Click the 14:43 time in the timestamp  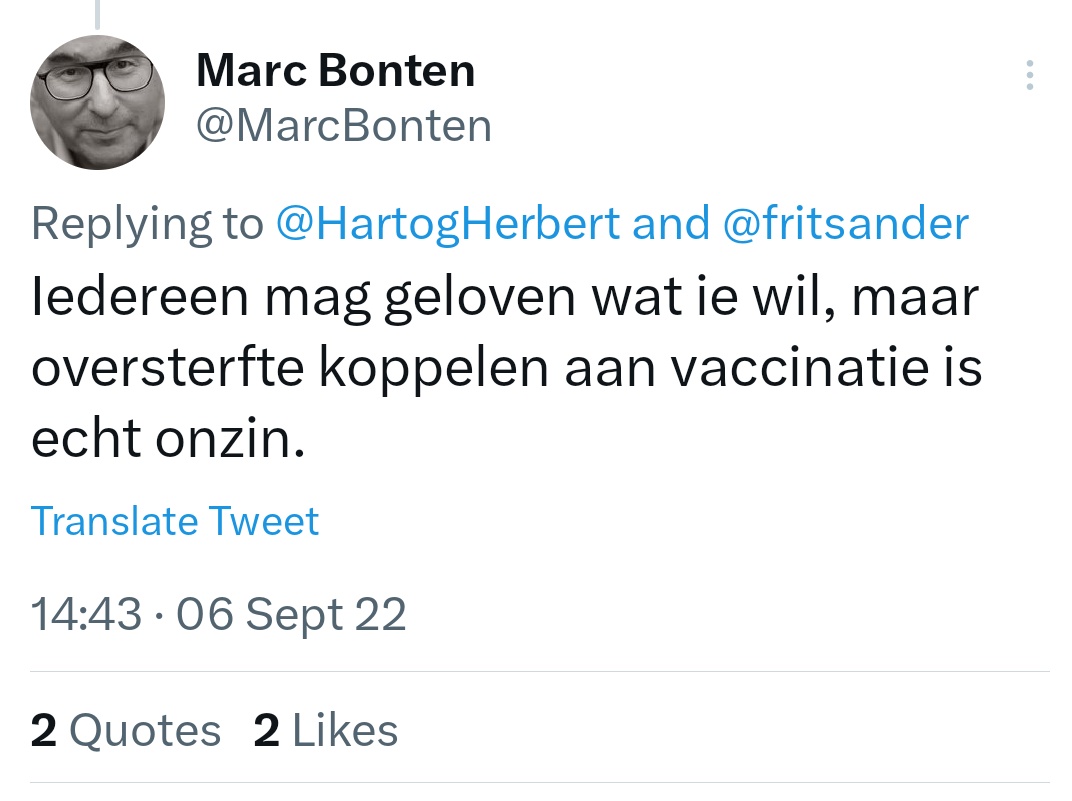[86, 614]
